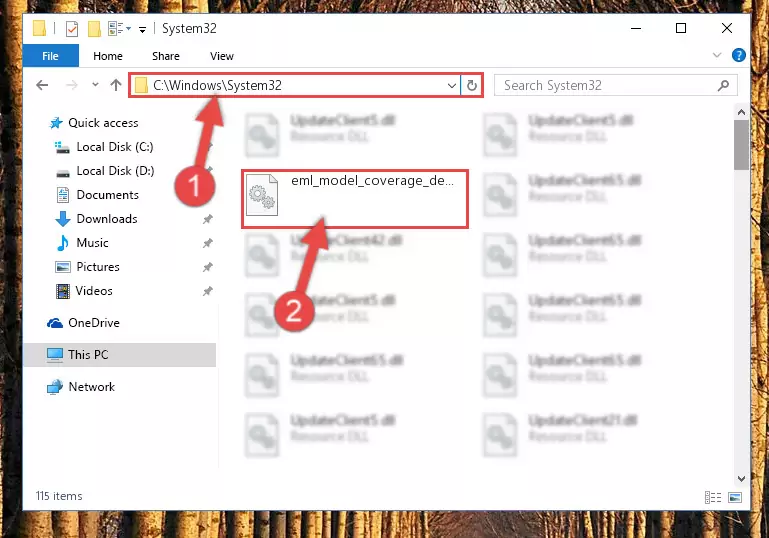Open the recent locations dropdown

[x=95, y=85]
